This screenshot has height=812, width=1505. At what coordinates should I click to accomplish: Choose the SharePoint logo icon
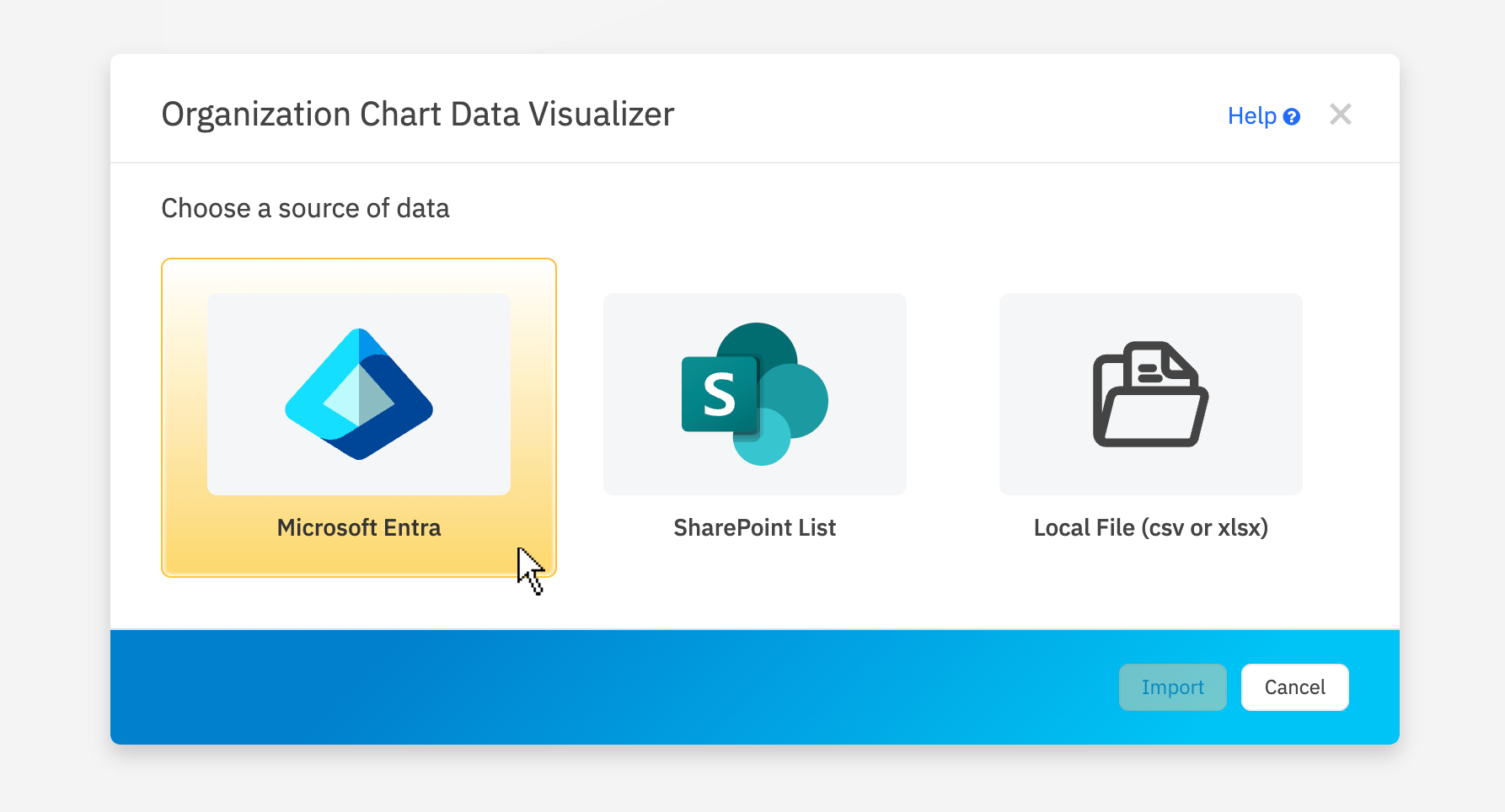point(755,394)
